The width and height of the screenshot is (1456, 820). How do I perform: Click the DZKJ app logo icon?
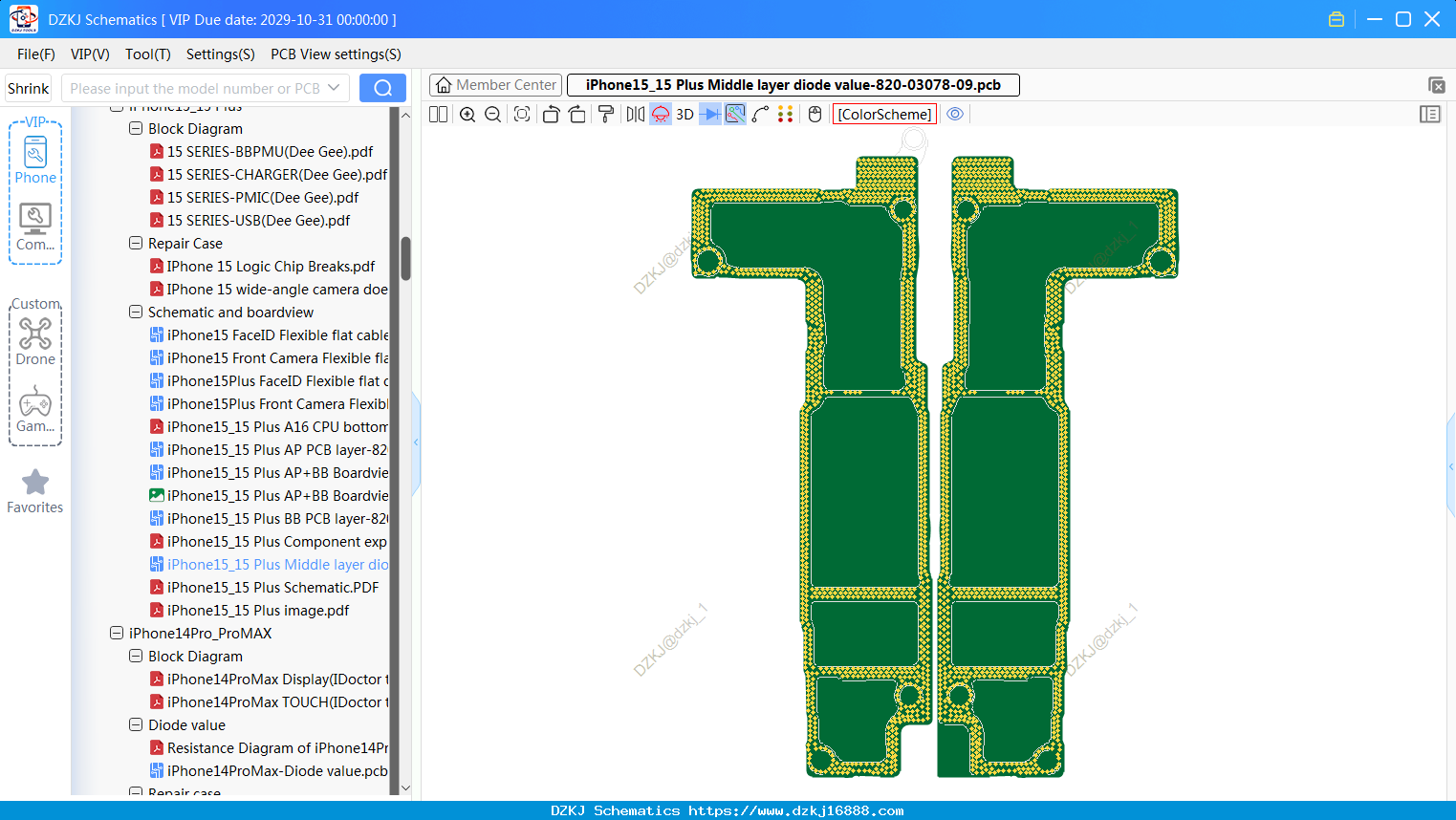tap(23, 19)
